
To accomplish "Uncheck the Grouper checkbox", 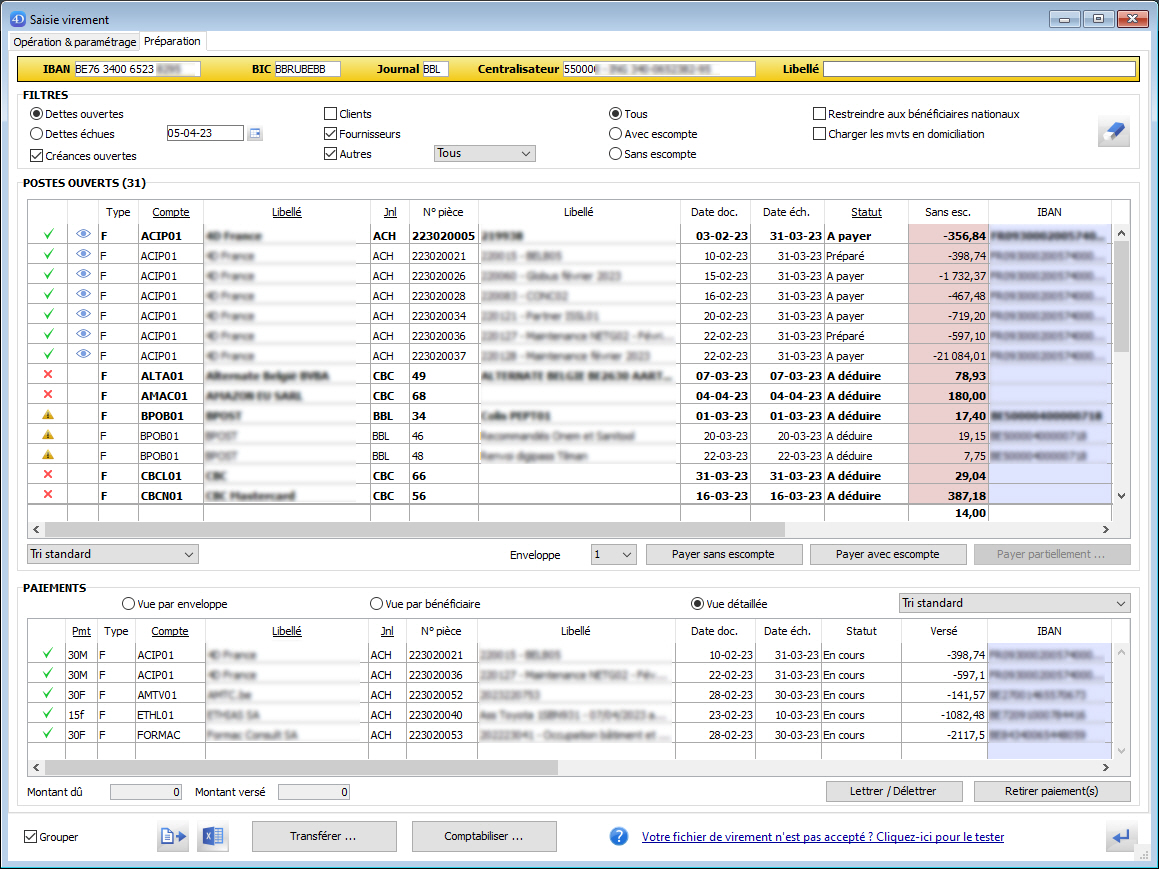I will pos(31,837).
